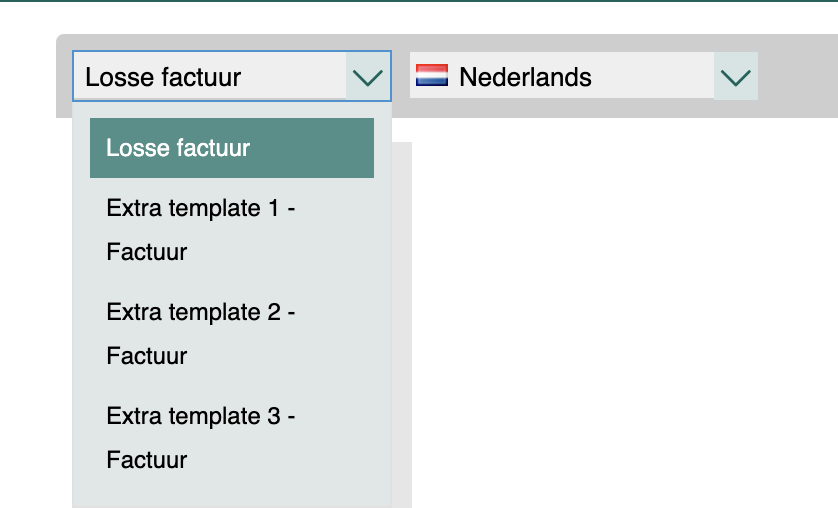Click the Nederlands text label
This screenshot has width=838, height=508.
[525, 77]
